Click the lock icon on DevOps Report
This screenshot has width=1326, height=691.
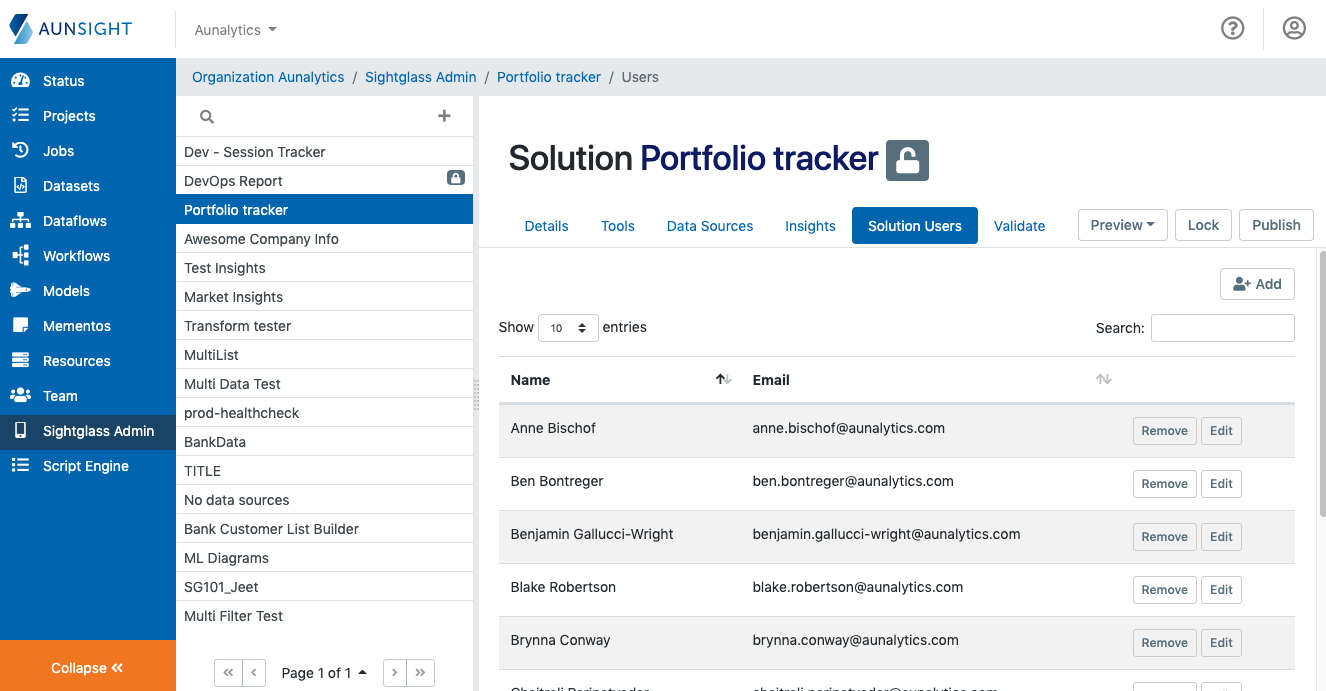pyautogui.click(x=455, y=178)
